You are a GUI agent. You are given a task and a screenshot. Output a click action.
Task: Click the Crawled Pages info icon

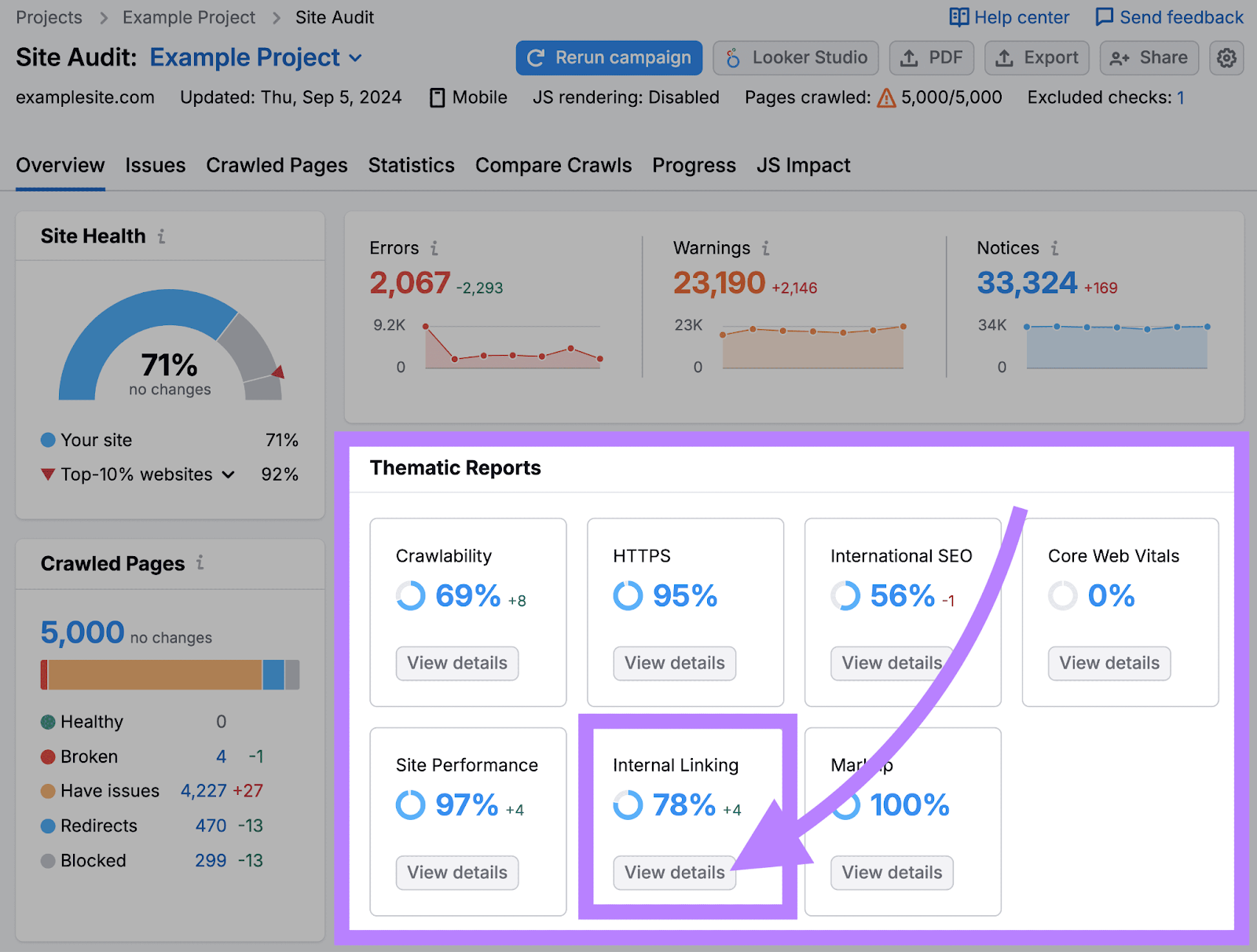(x=200, y=562)
